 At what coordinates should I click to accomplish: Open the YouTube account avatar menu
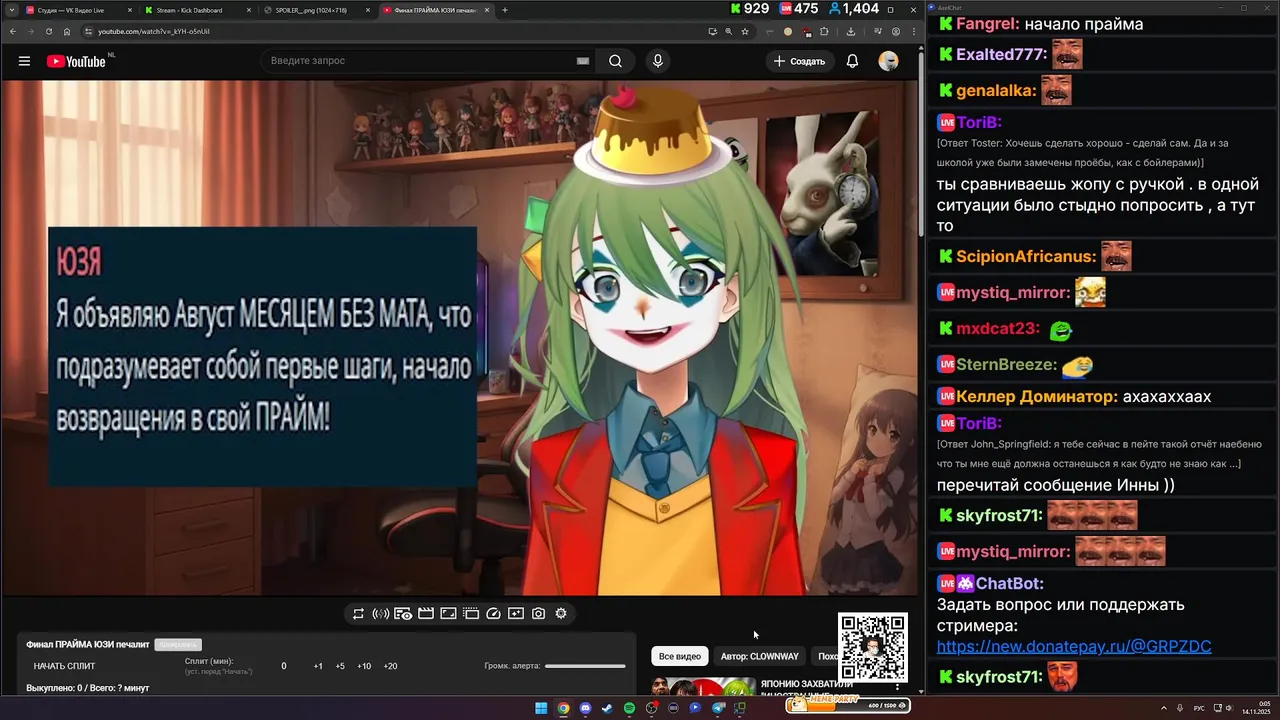pos(888,61)
